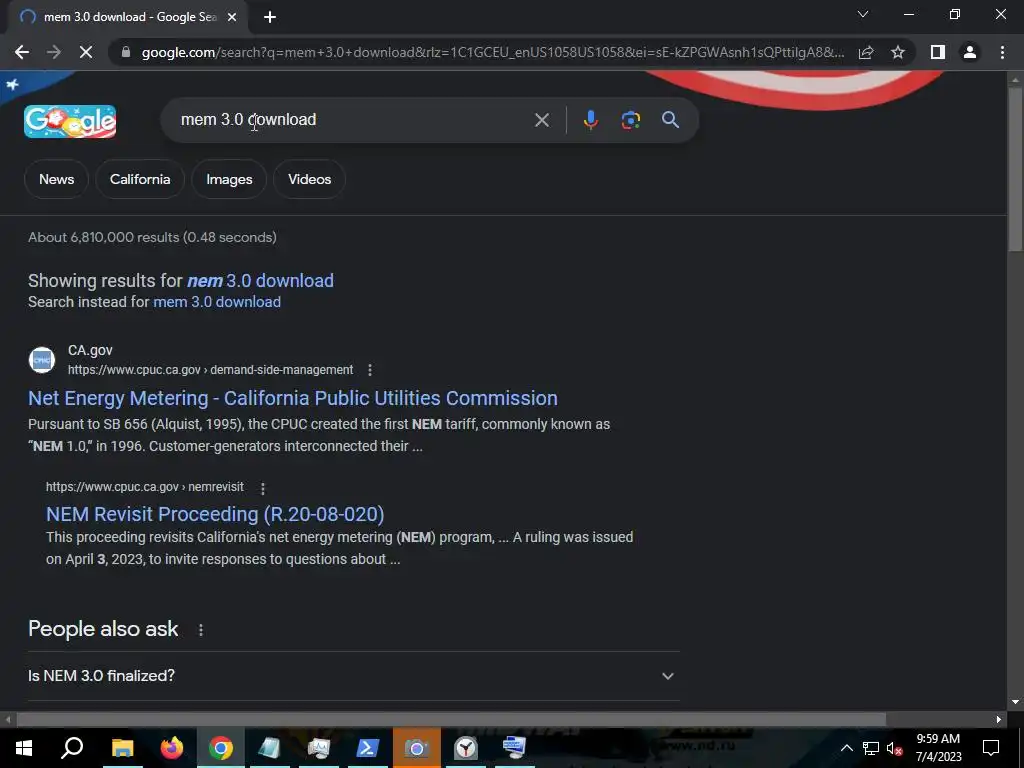1024x768 pixels.
Task: Open CA.gov cpuc.ca.gov URL breadcrumb
Action: [x=210, y=370]
